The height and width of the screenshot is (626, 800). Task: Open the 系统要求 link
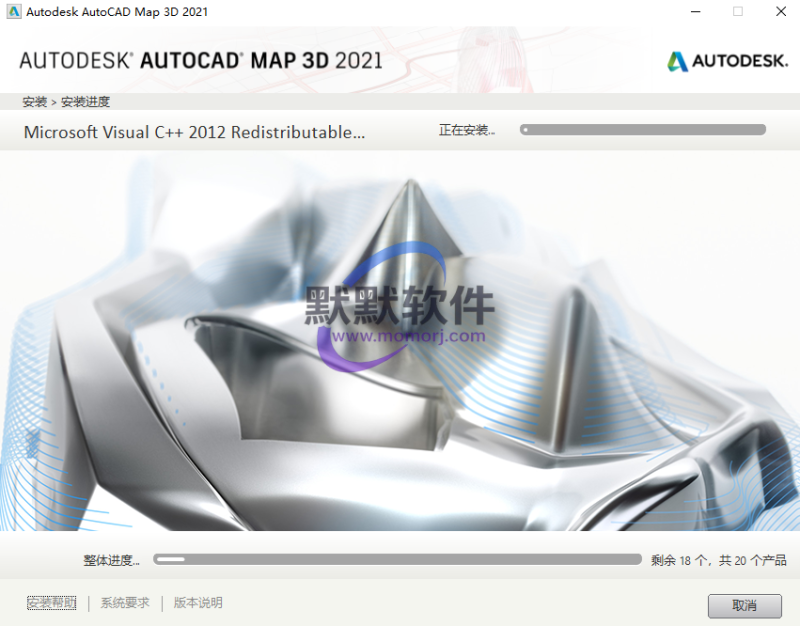click(125, 603)
